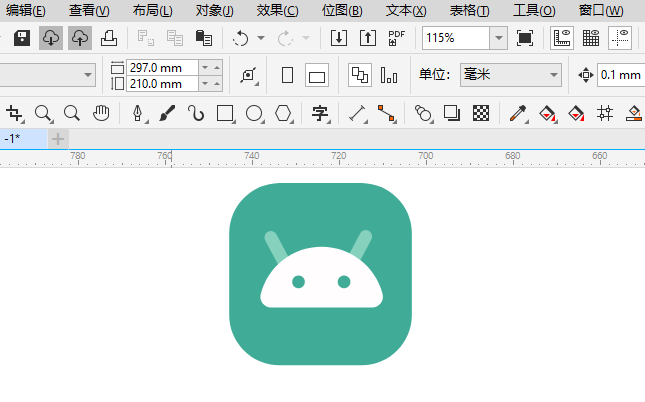Open the 表格(T) menu
The image size is (645, 402).
coord(470,10)
